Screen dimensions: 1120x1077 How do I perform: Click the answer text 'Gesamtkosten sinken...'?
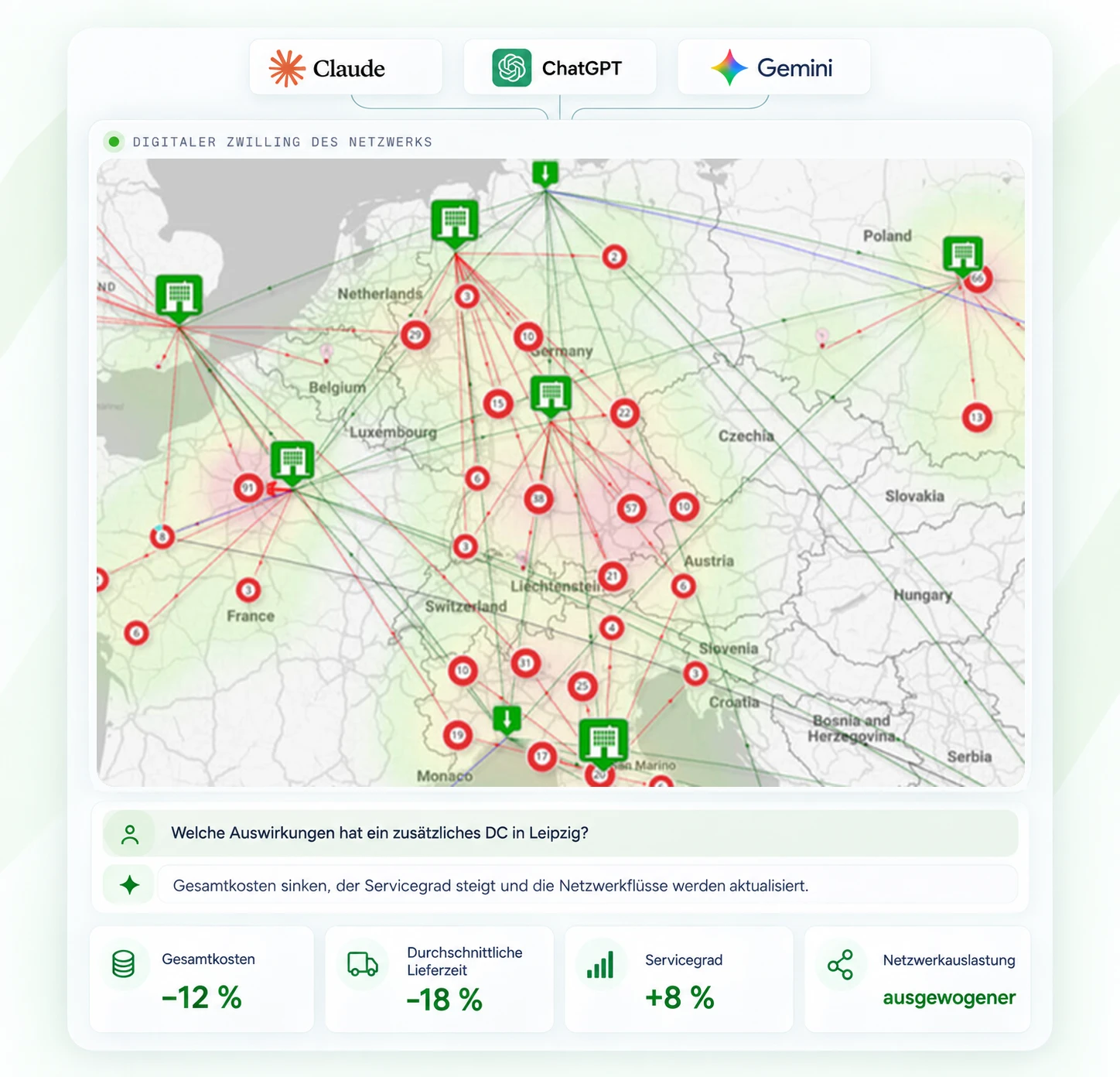click(x=490, y=885)
